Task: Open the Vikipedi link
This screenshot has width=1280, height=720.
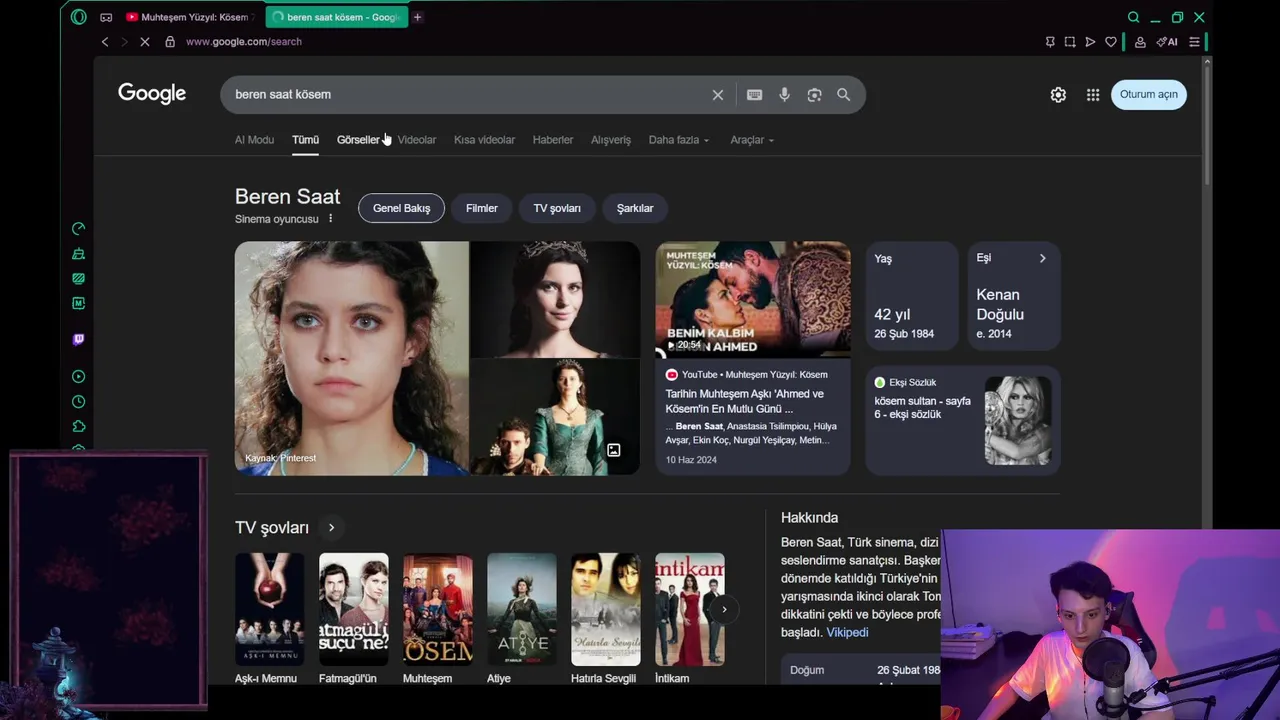Action: click(847, 632)
